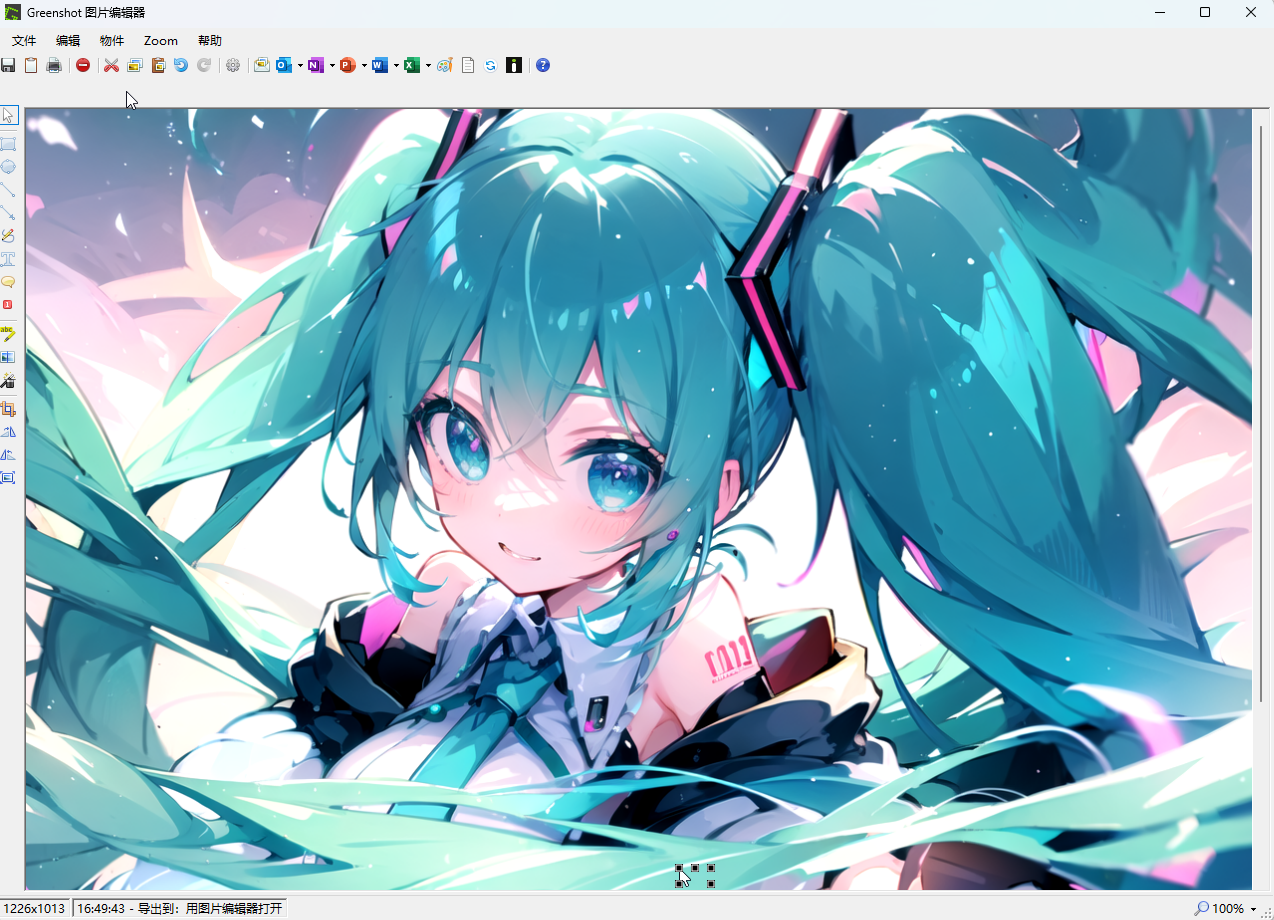Delete the selected object with red icon
Viewport: 1274px width, 920px height.
pyautogui.click(x=83, y=65)
